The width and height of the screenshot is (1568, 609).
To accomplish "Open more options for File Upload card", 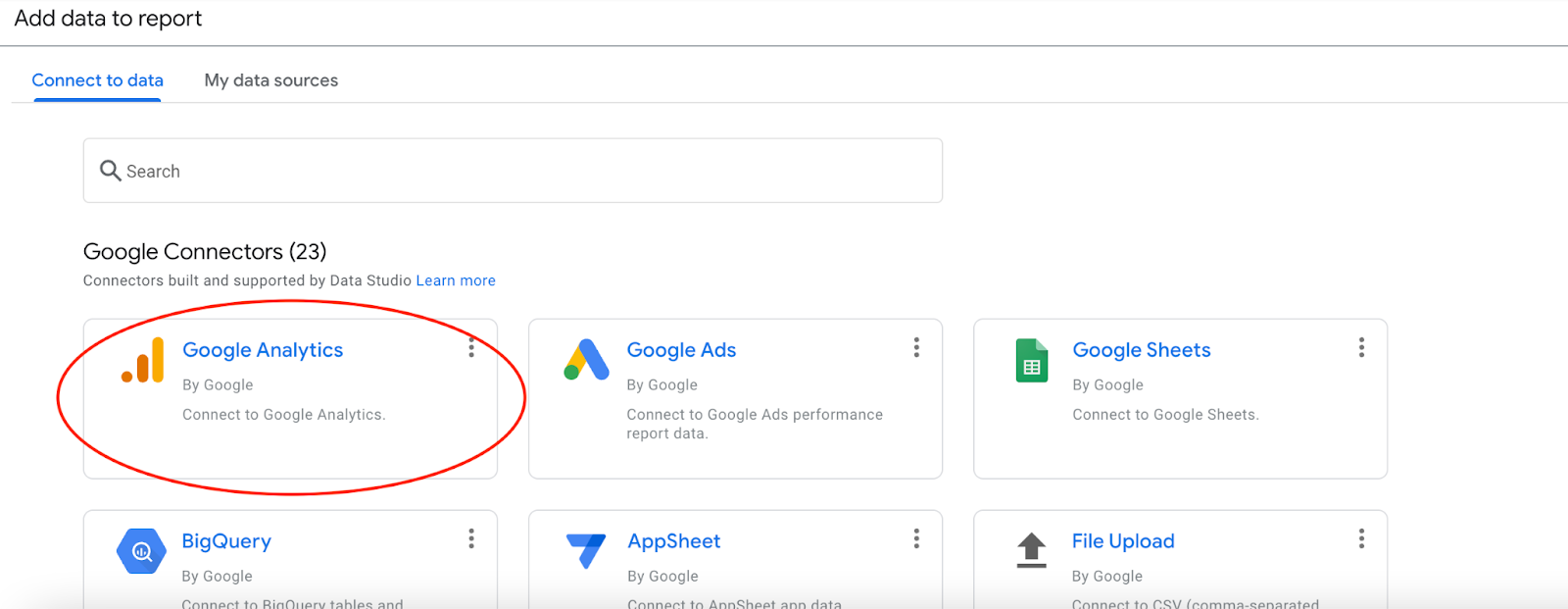I will coord(1361,538).
